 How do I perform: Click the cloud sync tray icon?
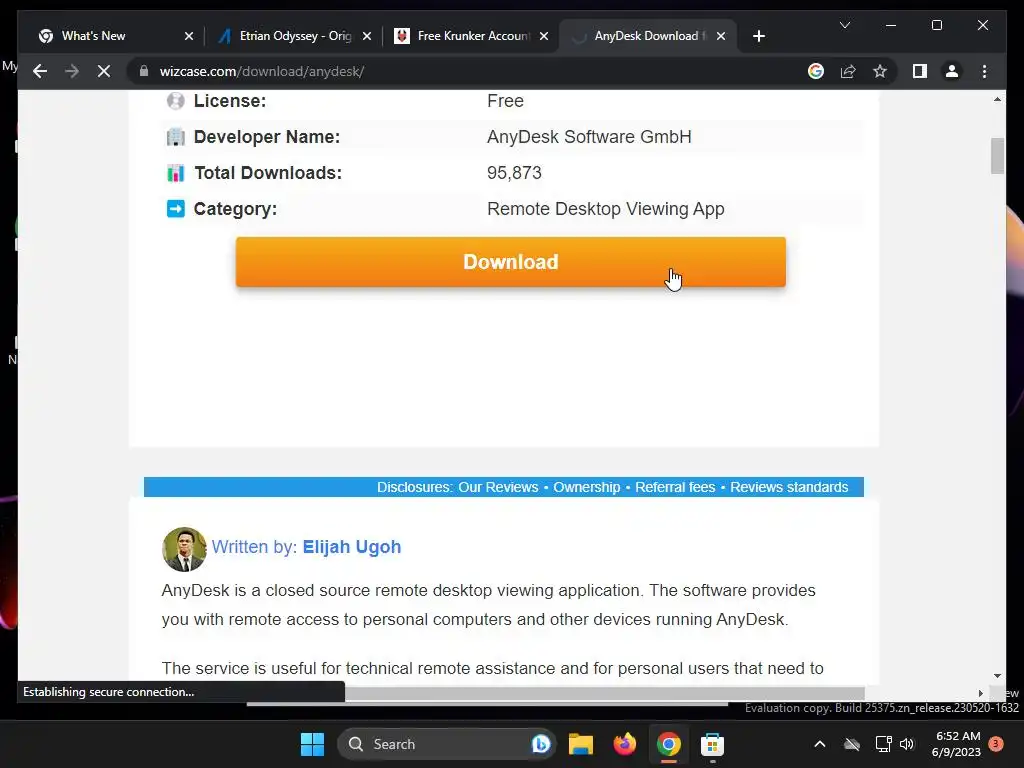(x=852, y=744)
